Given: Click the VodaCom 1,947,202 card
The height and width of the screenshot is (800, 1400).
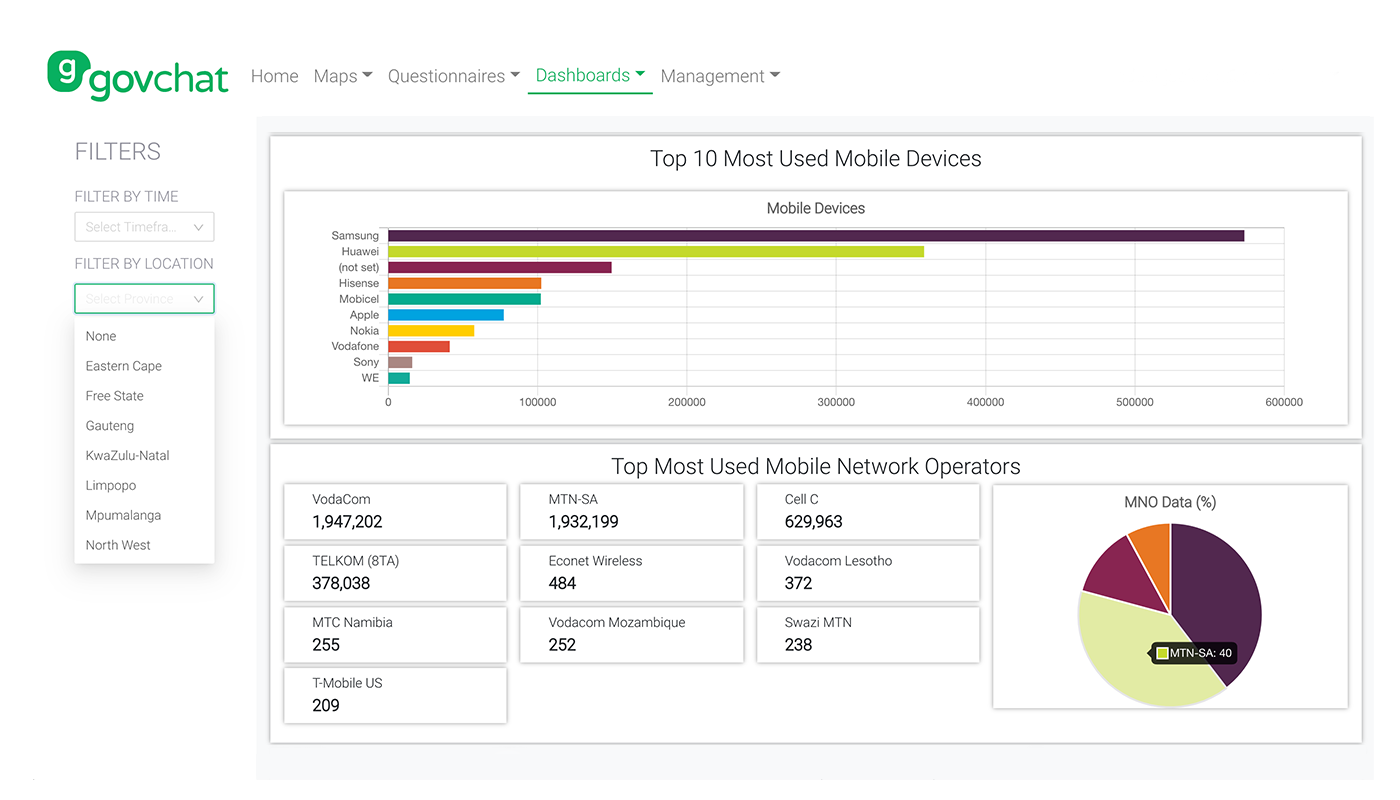Looking at the screenshot, I should (x=395, y=512).
